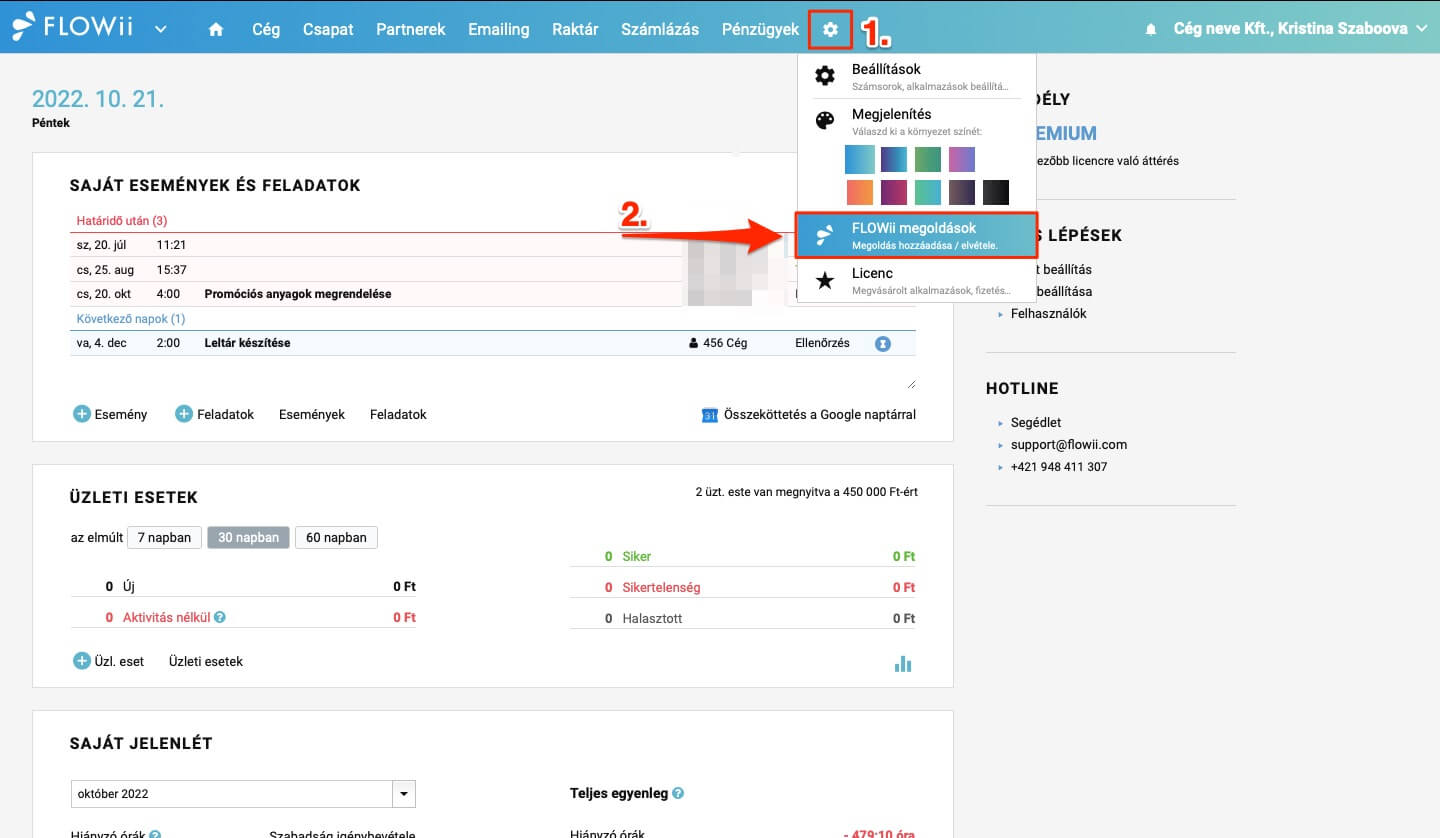
Task: Pick the mint teal theme swatch
Action: tap(928, 192)
